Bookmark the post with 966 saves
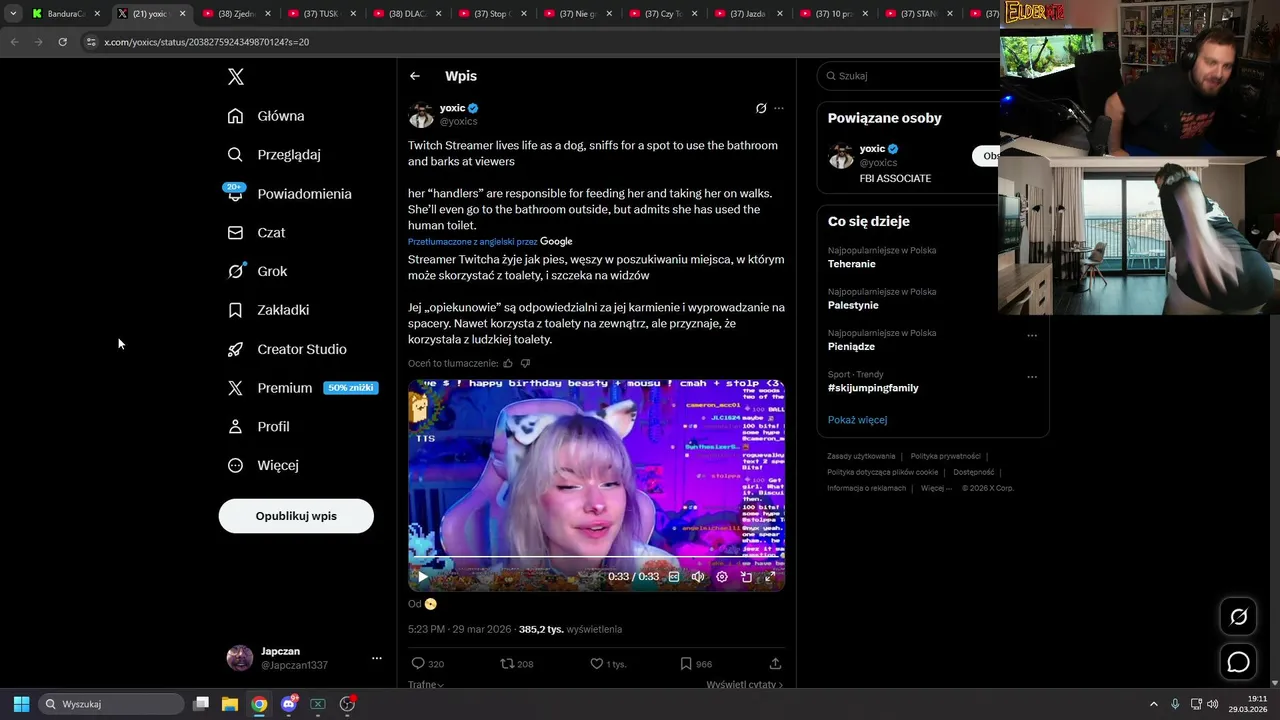The width and height of the screenshot is (1280, 720). (696, 664)
